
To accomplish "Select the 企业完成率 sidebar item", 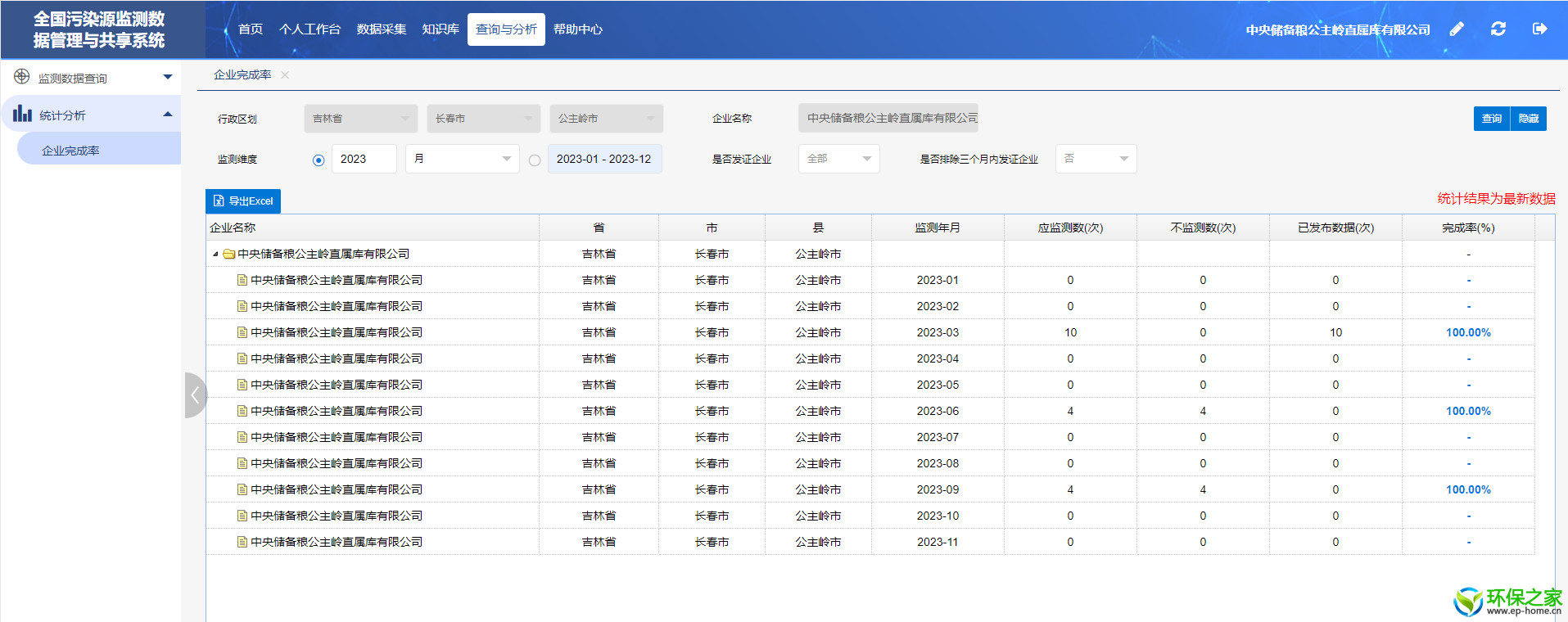I will [98, 151].
